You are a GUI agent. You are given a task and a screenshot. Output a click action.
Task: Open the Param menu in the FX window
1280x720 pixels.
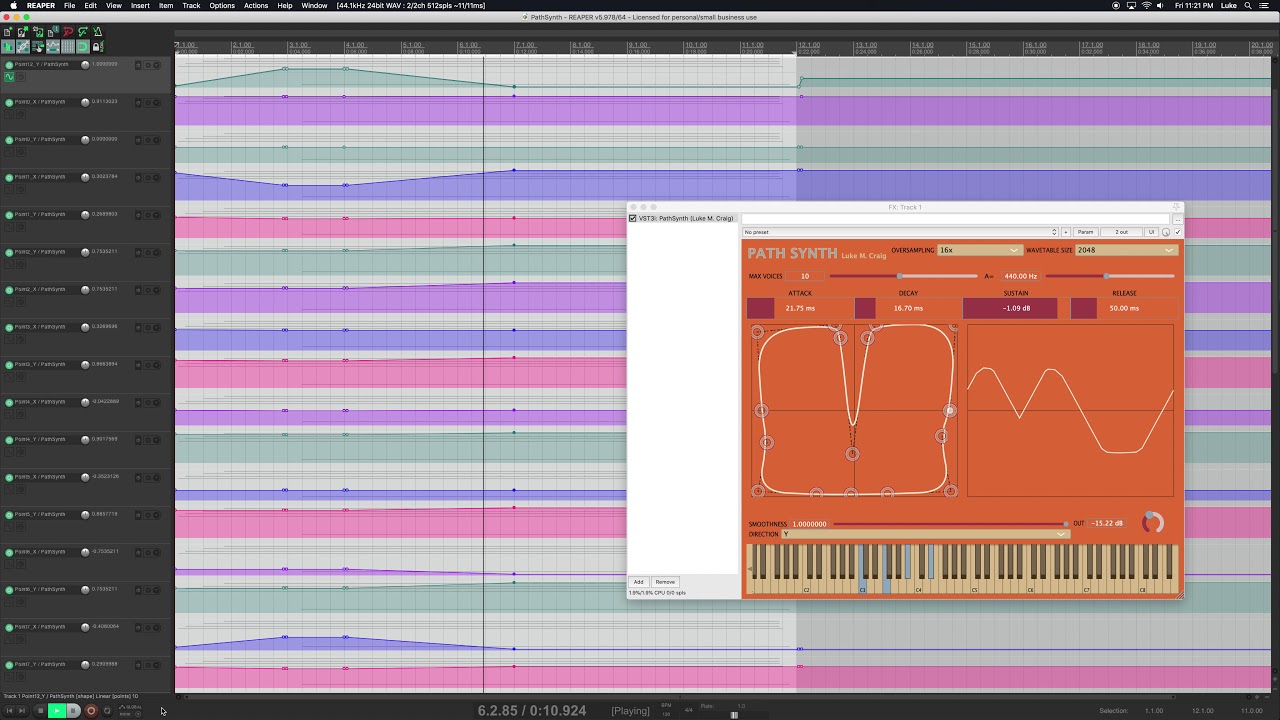click(x=1086, y=232)
